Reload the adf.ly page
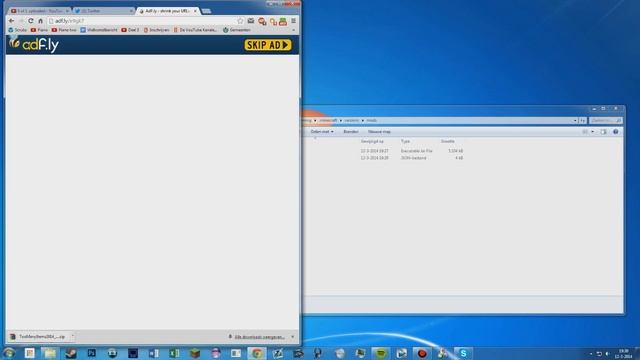 click(31, 21)
